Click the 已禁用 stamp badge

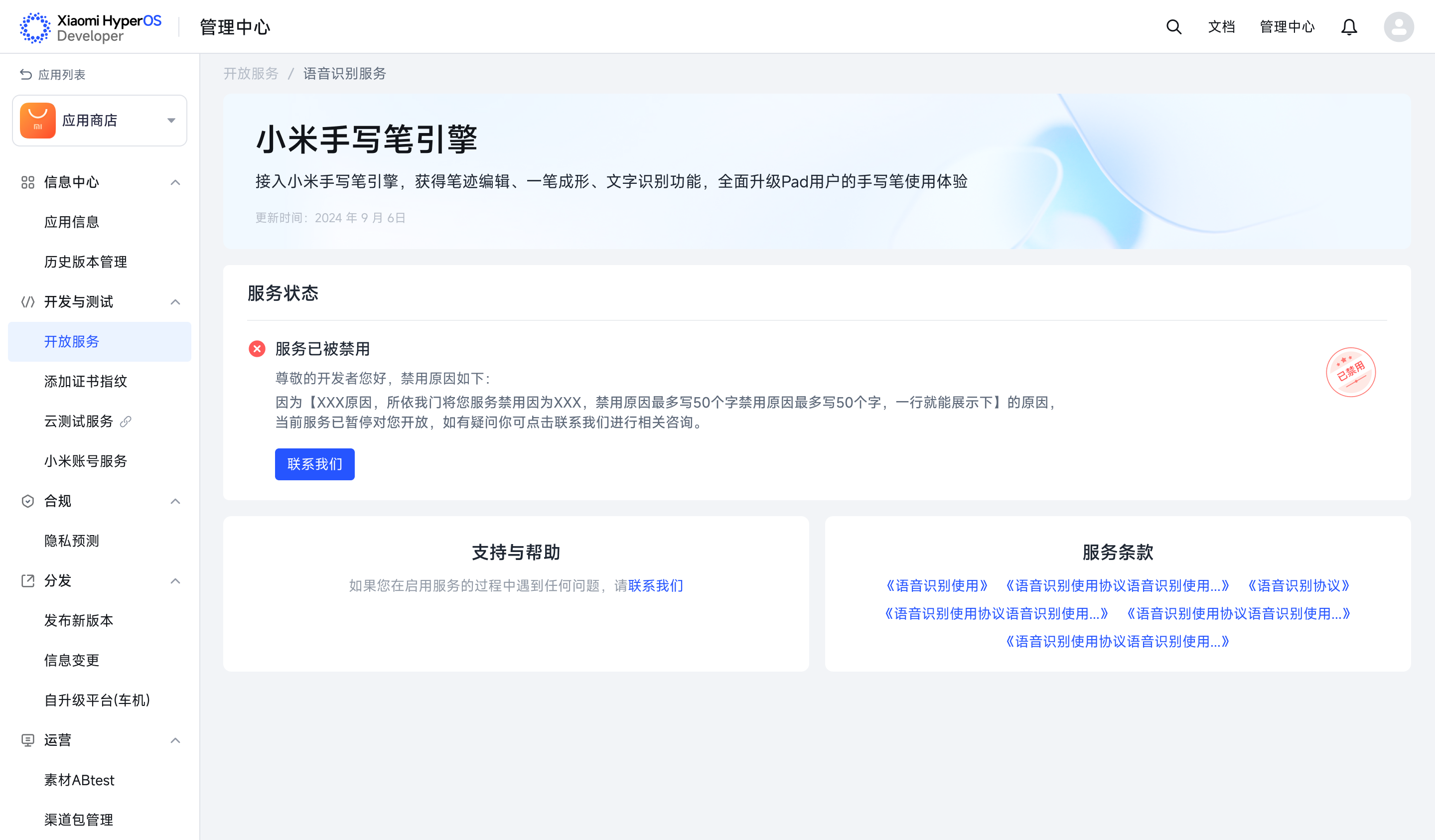coord(1351,372)
